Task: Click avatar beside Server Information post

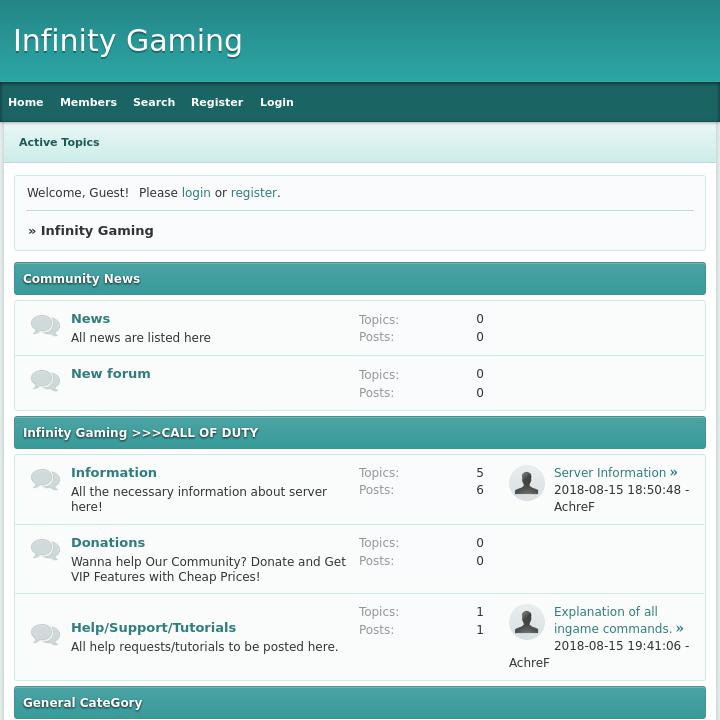Action: click(x=527, y=483)
